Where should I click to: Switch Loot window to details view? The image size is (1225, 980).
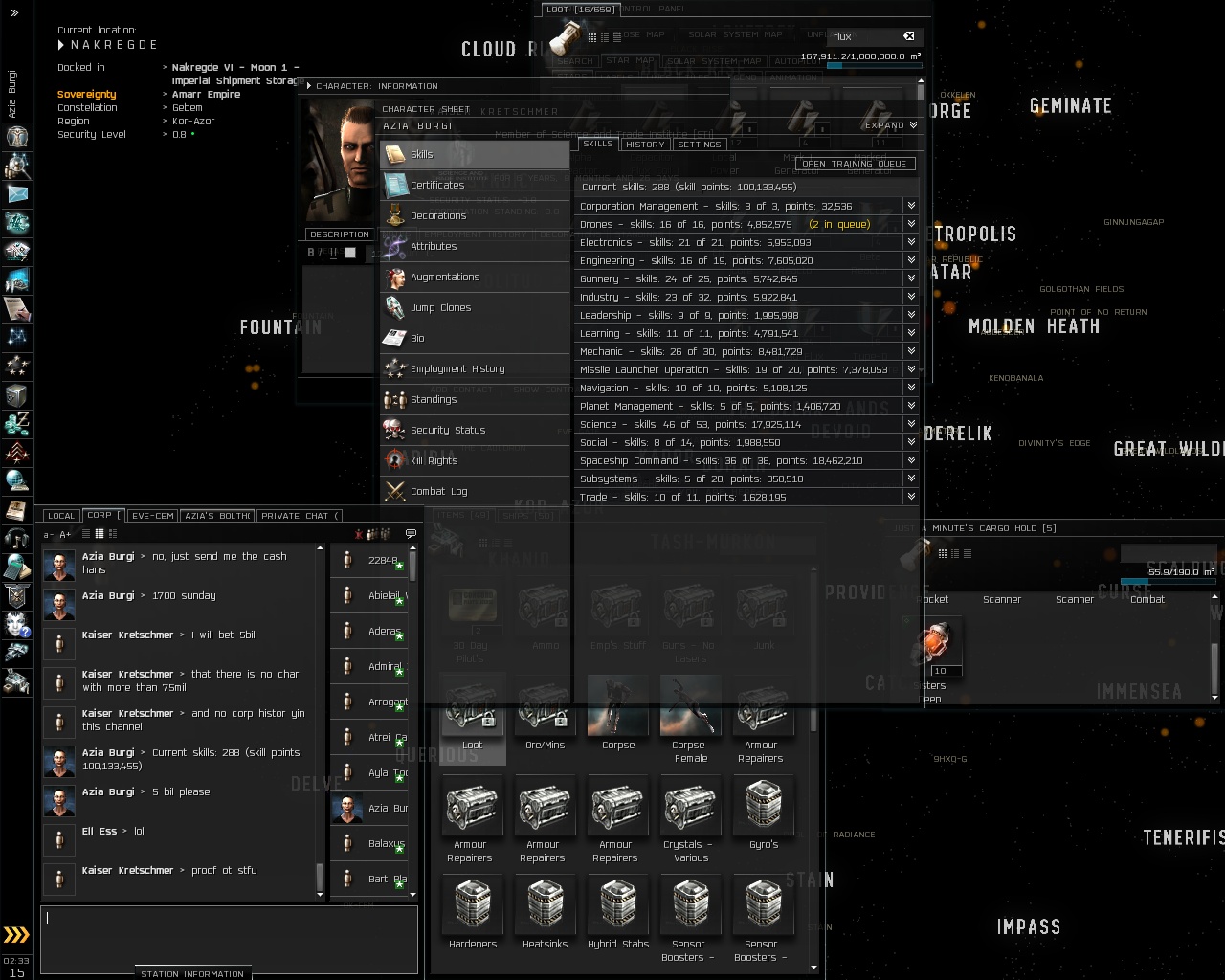[605, 37]
